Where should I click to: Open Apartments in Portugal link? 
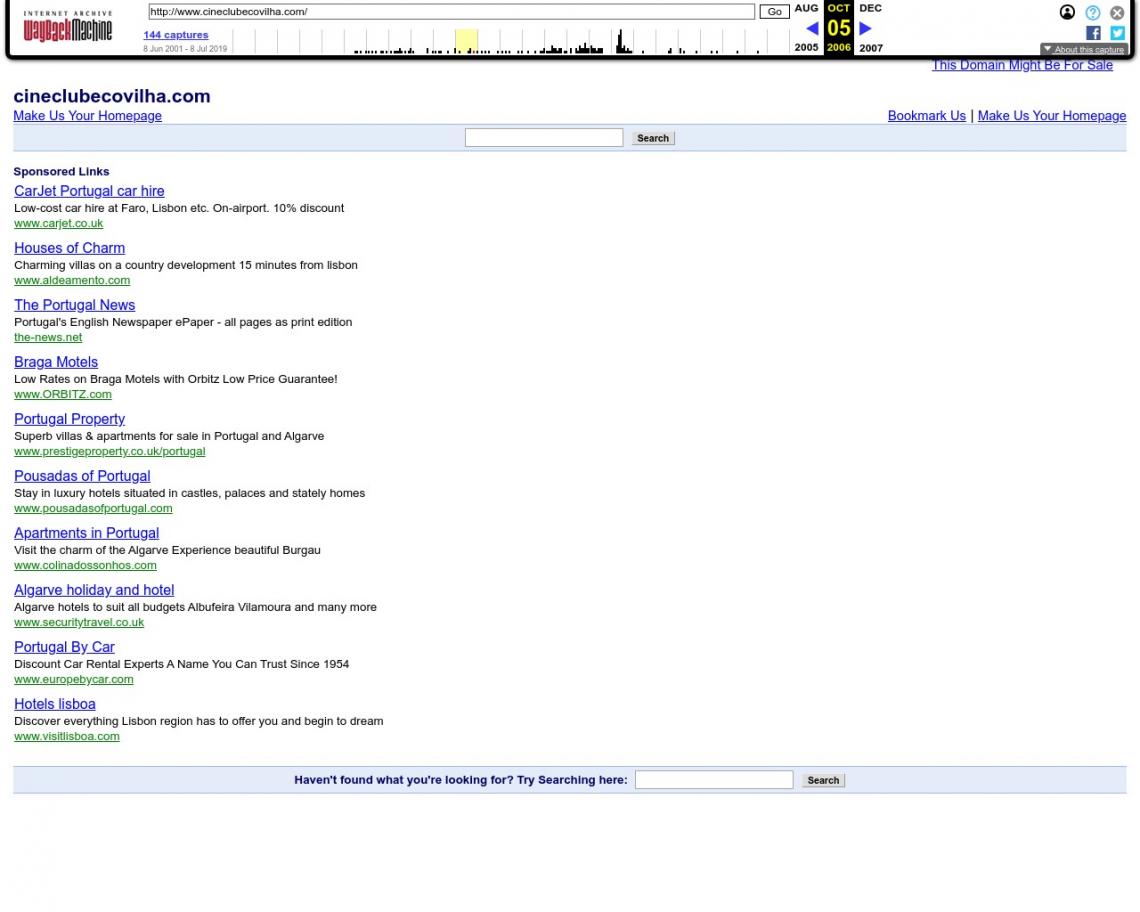click(x=86, y=533)
